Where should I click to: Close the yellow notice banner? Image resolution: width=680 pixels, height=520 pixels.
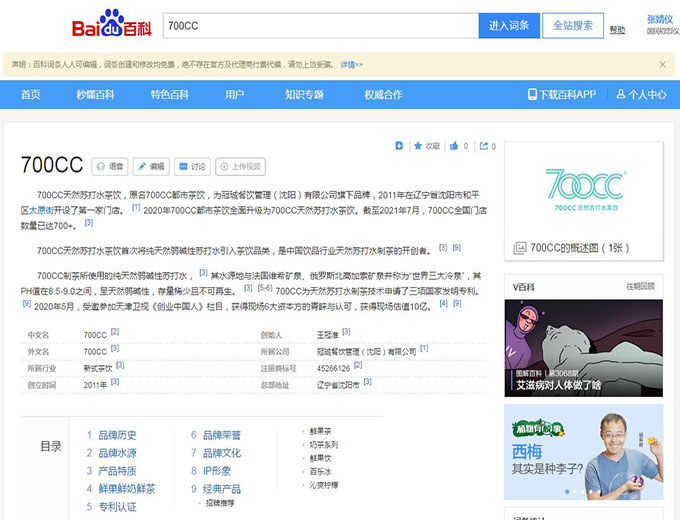(x=662, y=65)
